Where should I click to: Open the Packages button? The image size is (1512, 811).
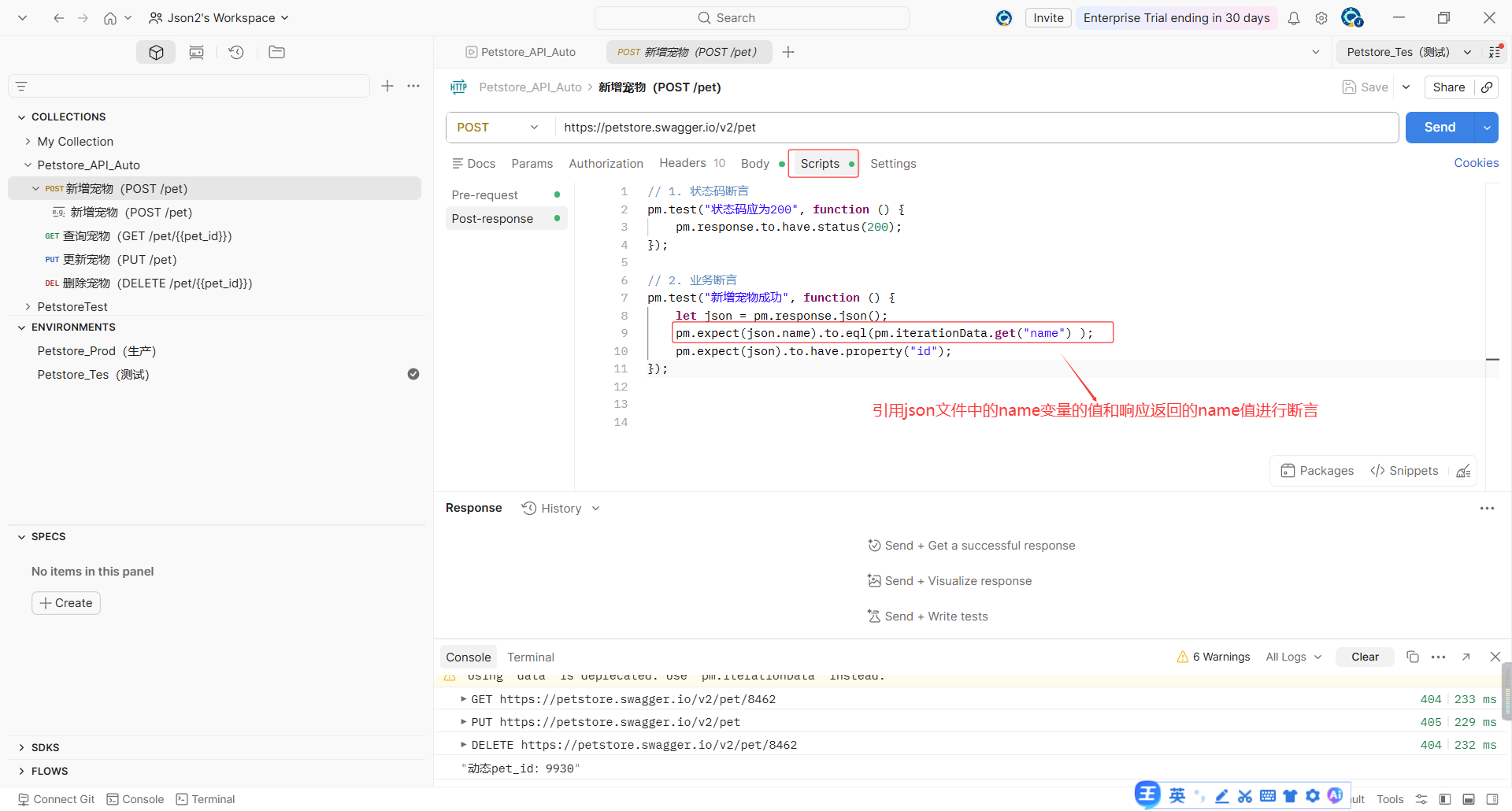click(x=1317, y=471)
